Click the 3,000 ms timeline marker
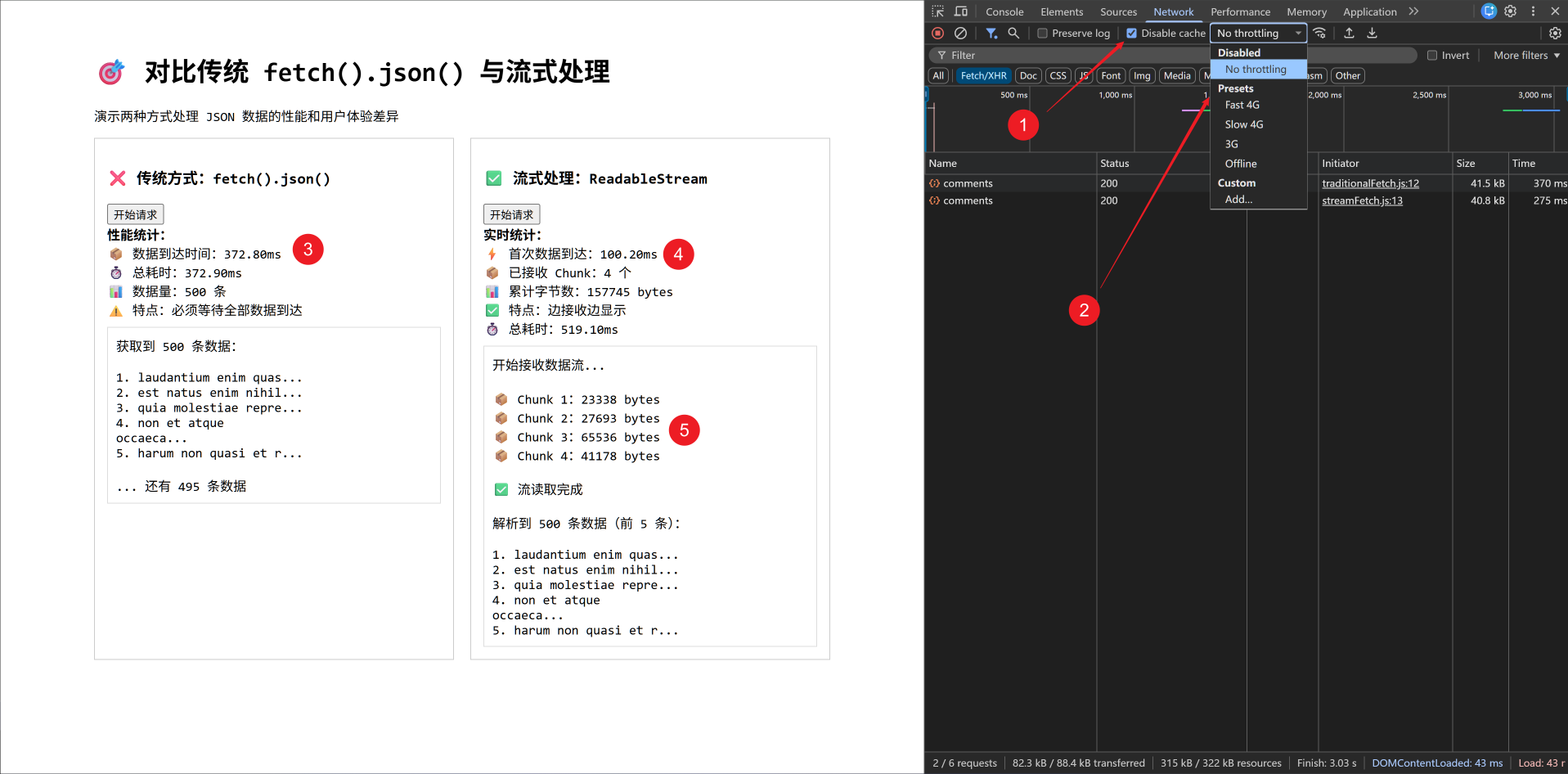 click(1534, 96)
